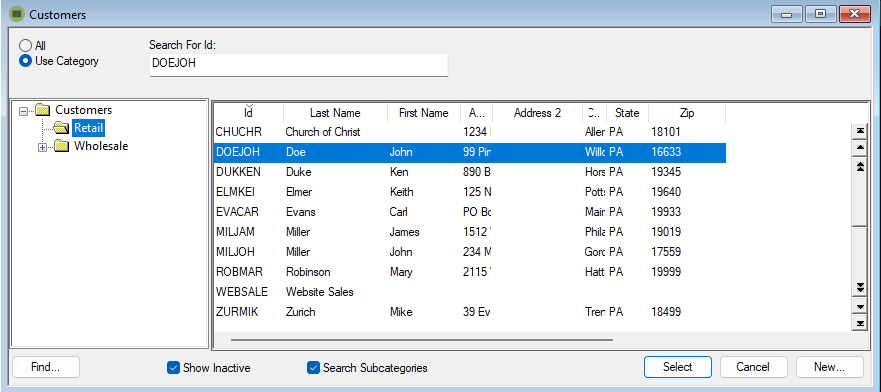Click the Wholesale folder icon
This screenshot has height=392, width=881.
click(x=62, y=147)
